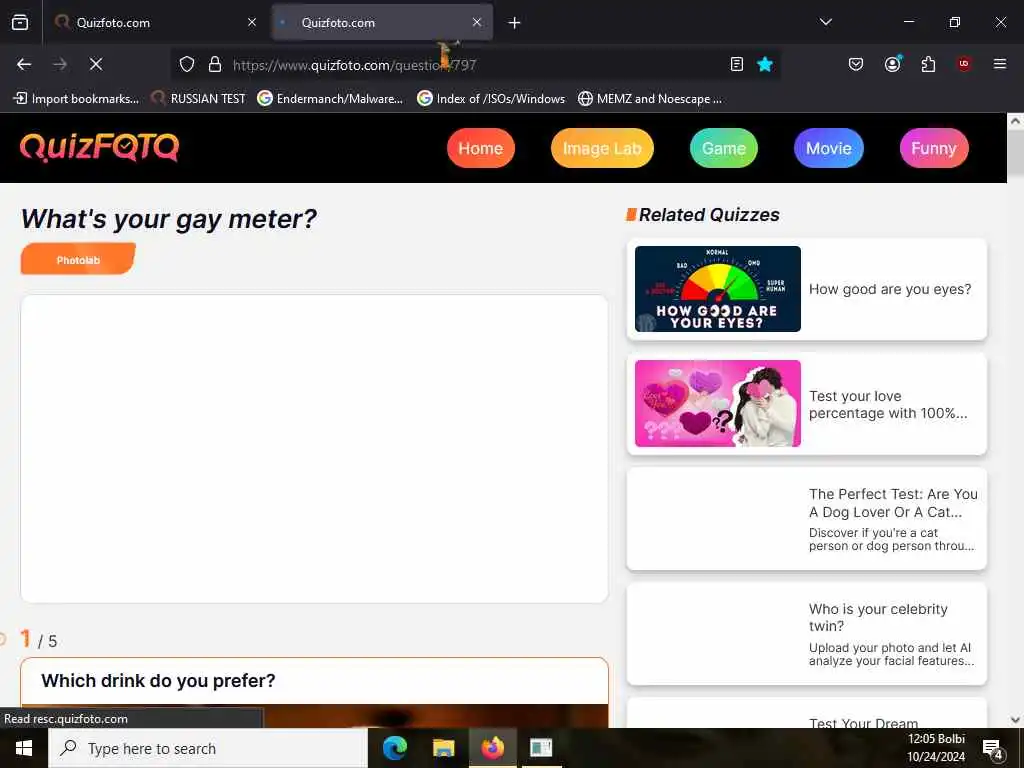
Task: Go to Home nav button
Action: pos(481,148)
